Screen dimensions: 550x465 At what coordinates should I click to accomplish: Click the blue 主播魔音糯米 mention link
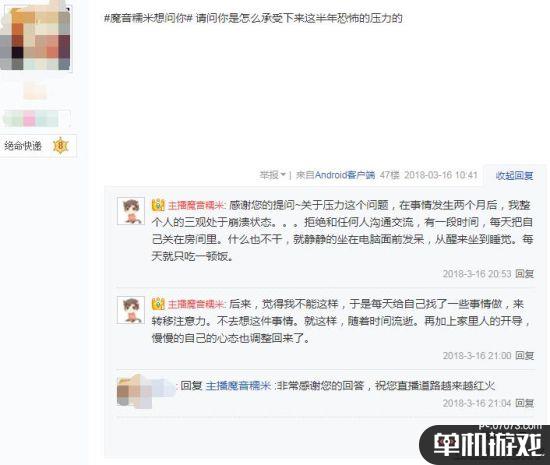point(238,386)
